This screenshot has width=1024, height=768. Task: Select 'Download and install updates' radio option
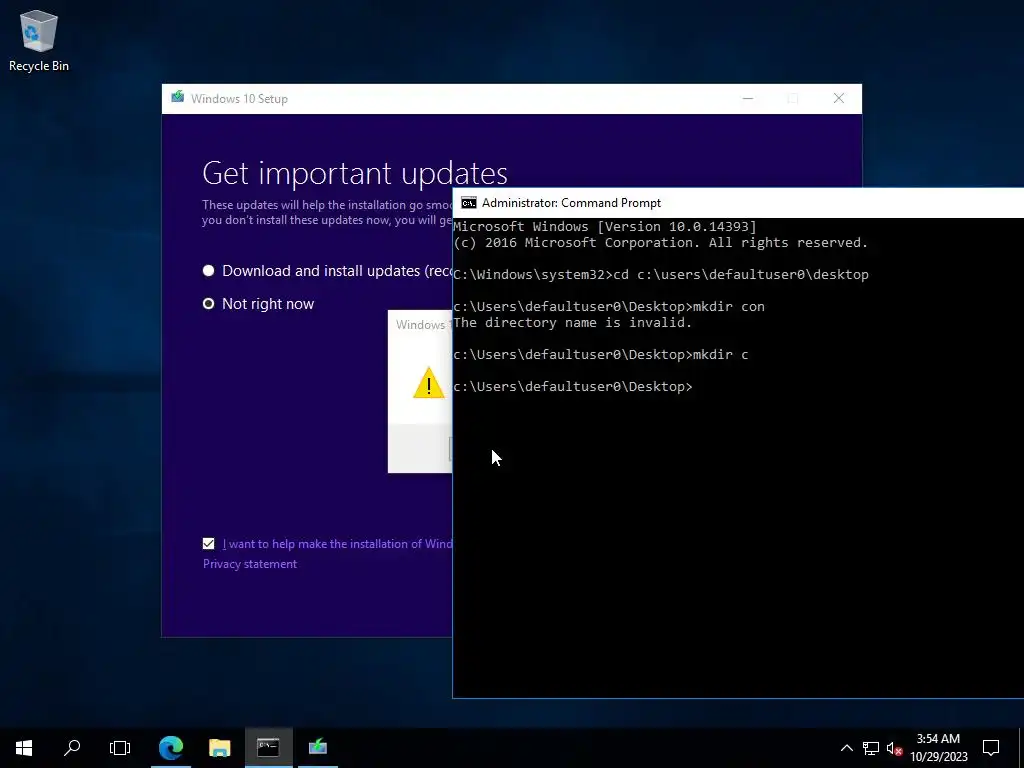coord(208,270)
